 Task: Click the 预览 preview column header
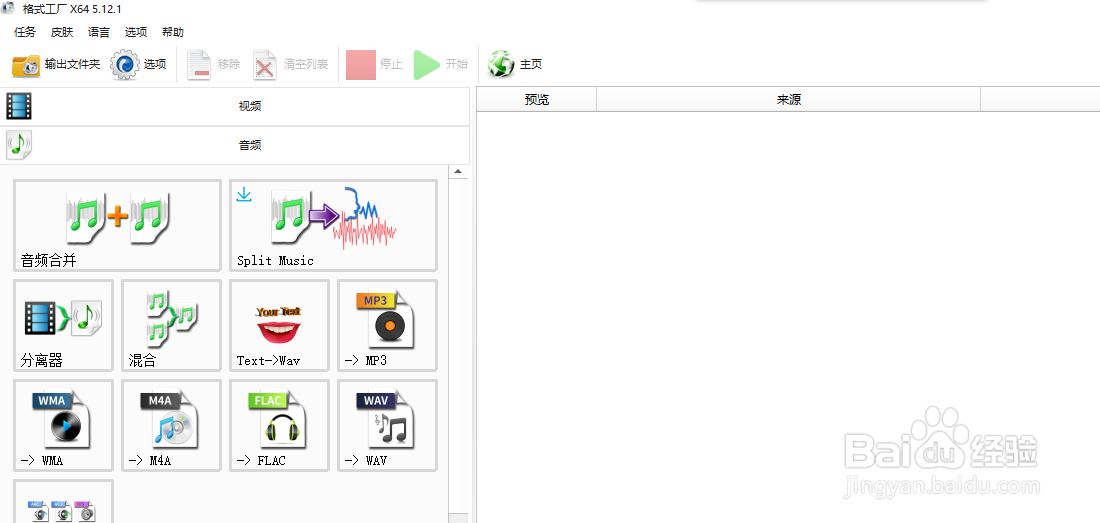[x=537, y=100]
